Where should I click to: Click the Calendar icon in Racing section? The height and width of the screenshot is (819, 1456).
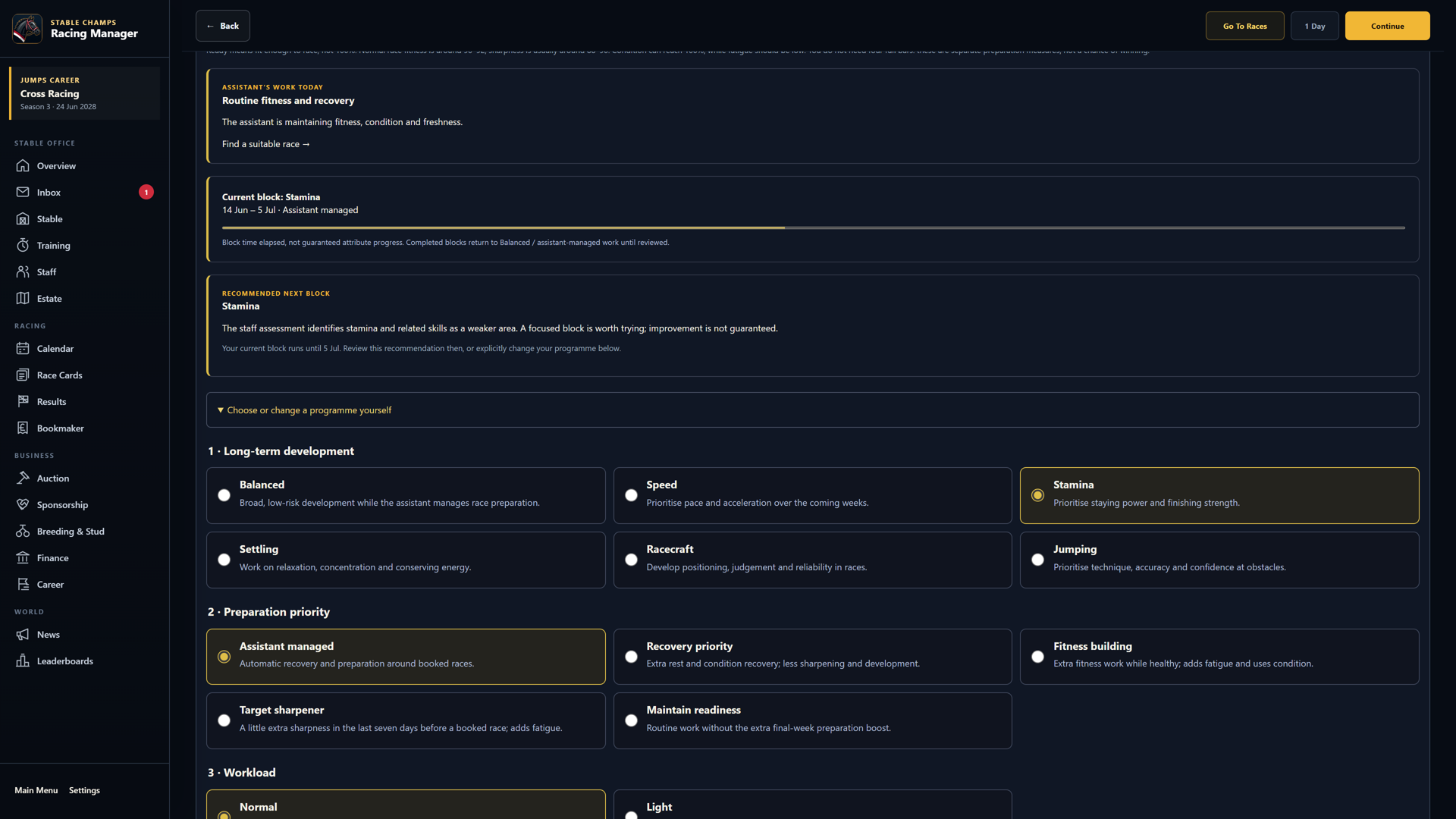coord(23,348)
